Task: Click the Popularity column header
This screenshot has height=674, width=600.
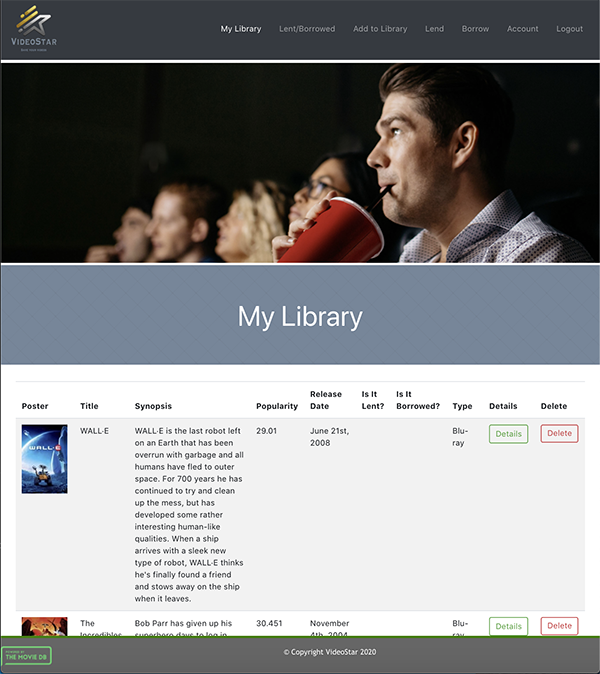Action: point(277,406)
